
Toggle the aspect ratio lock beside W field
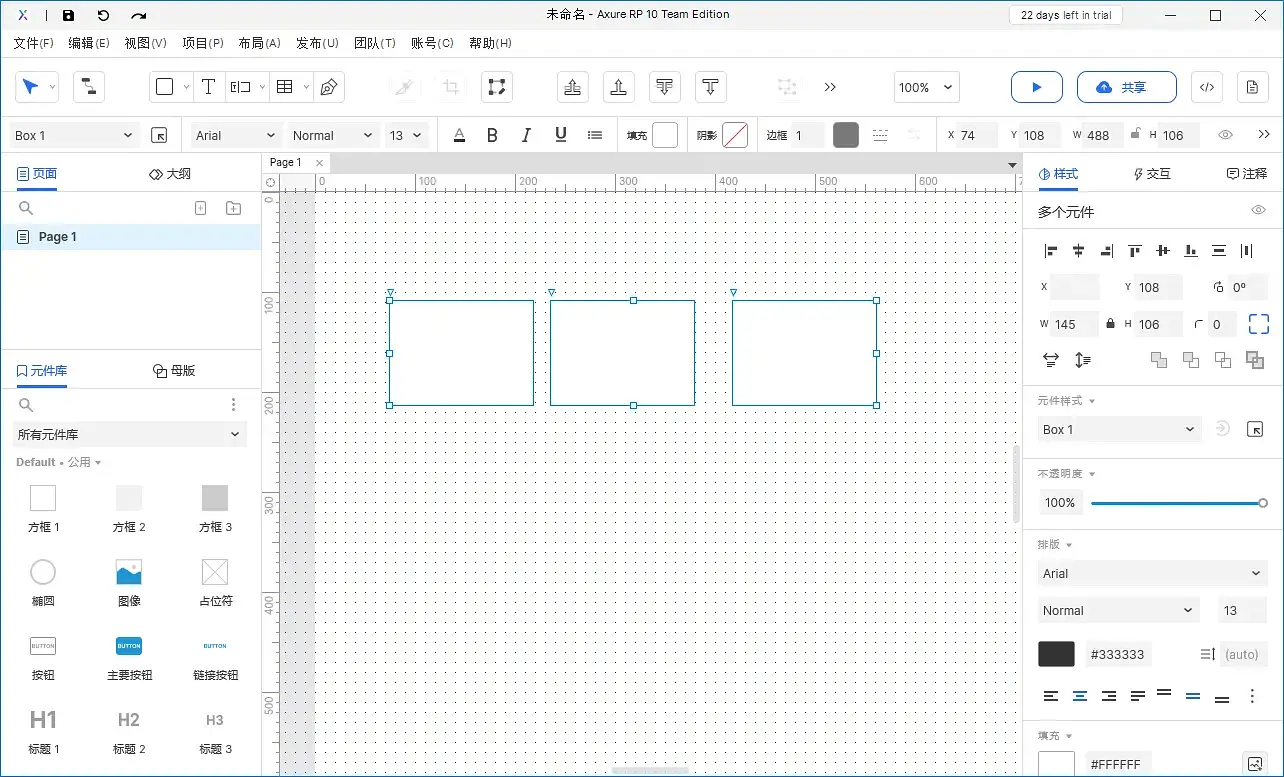pyautogui.click(x=1110, y=324)
